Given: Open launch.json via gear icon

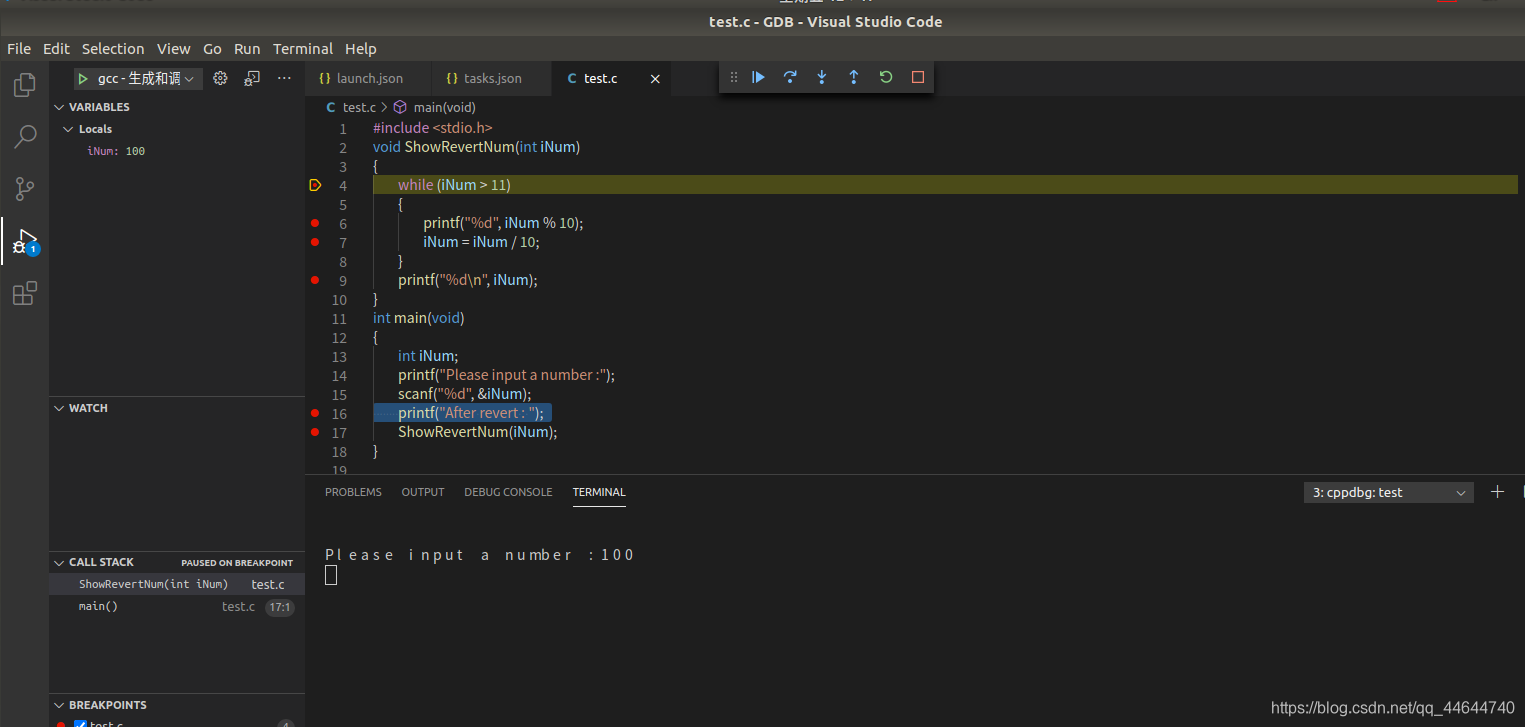Looking at the screenshot, I should coord(221,78).
